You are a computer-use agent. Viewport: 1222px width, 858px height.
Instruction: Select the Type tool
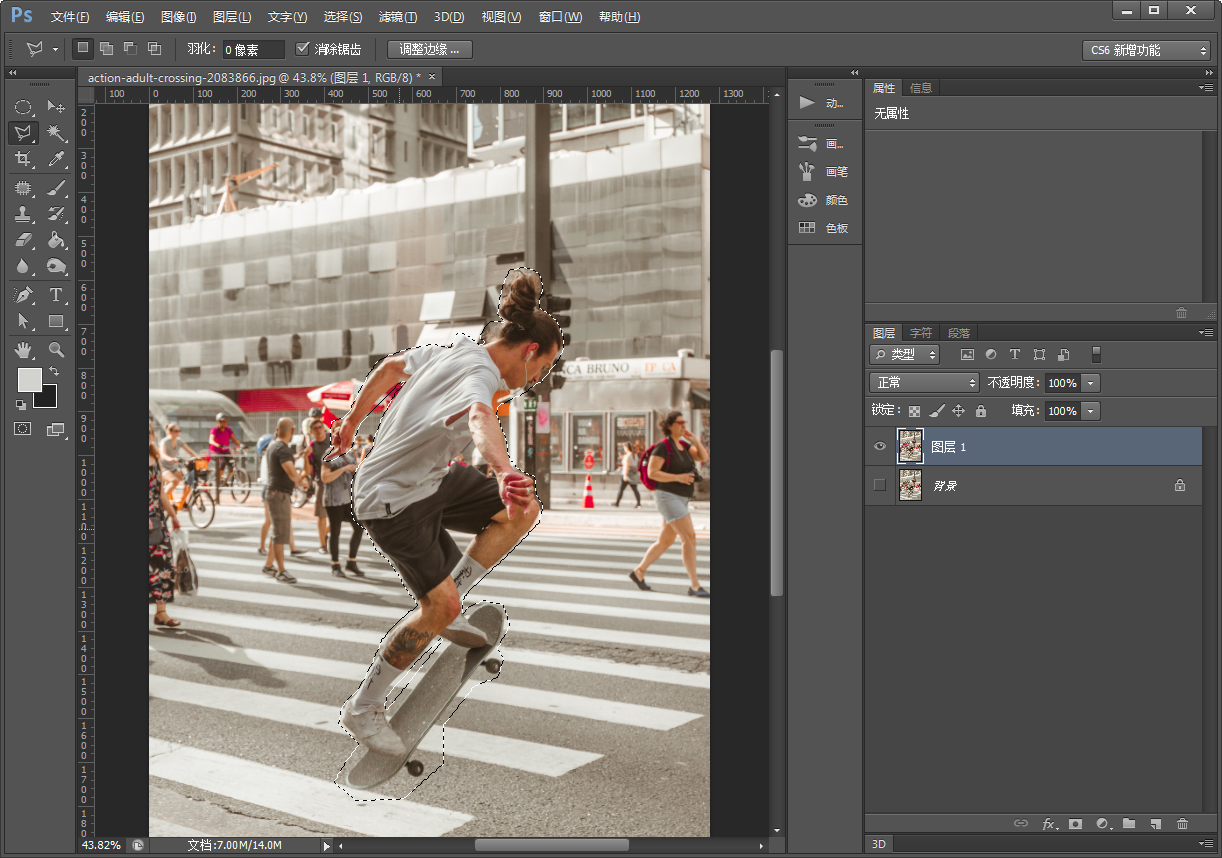56,295
